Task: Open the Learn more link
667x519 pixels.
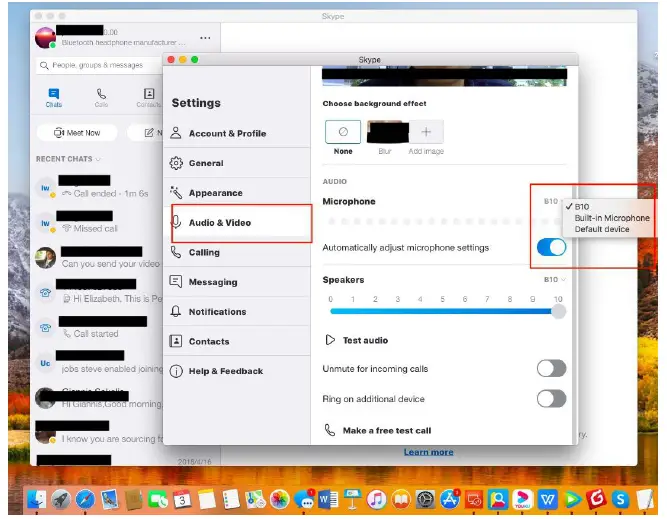Action: (x=428, y=452)
